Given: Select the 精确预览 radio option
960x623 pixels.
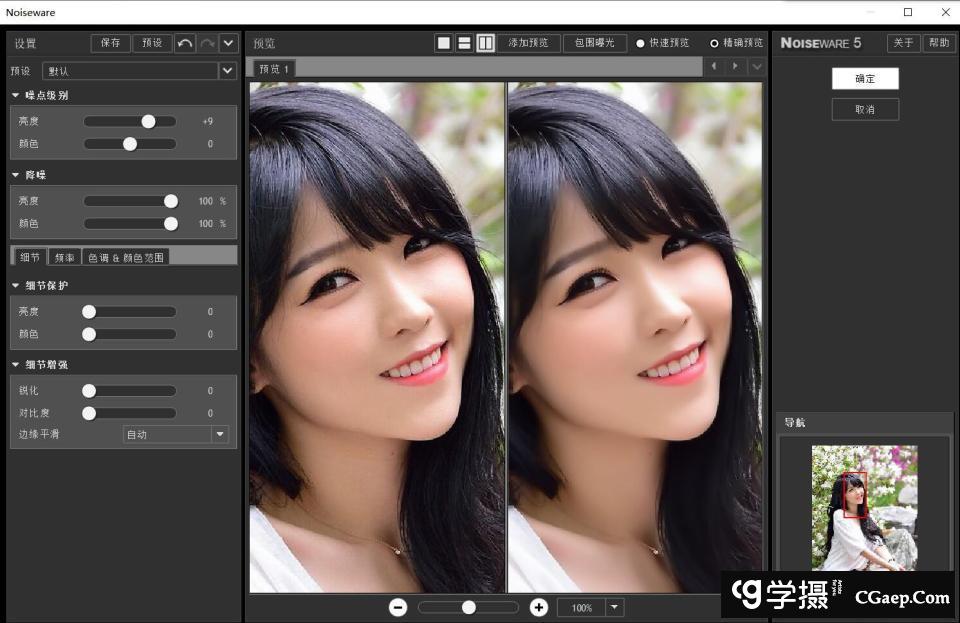Looking at the screenshot, I should tap(714, 43).
